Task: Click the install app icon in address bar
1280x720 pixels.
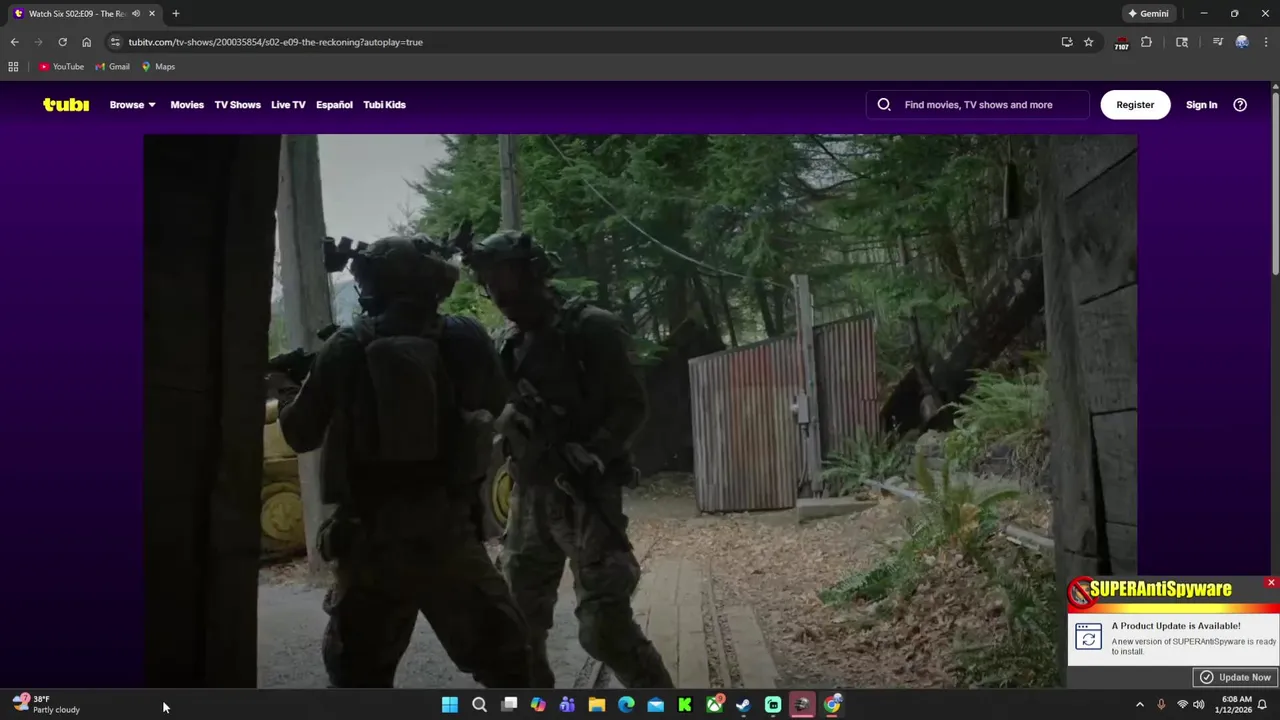Action: [1067, 42]
